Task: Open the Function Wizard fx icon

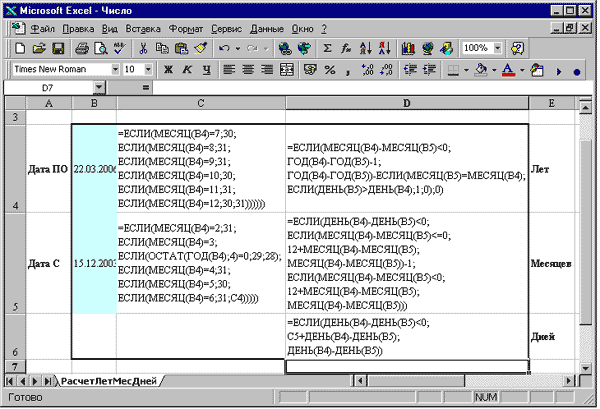Action: pyautogui.click(x=346, y=49)
